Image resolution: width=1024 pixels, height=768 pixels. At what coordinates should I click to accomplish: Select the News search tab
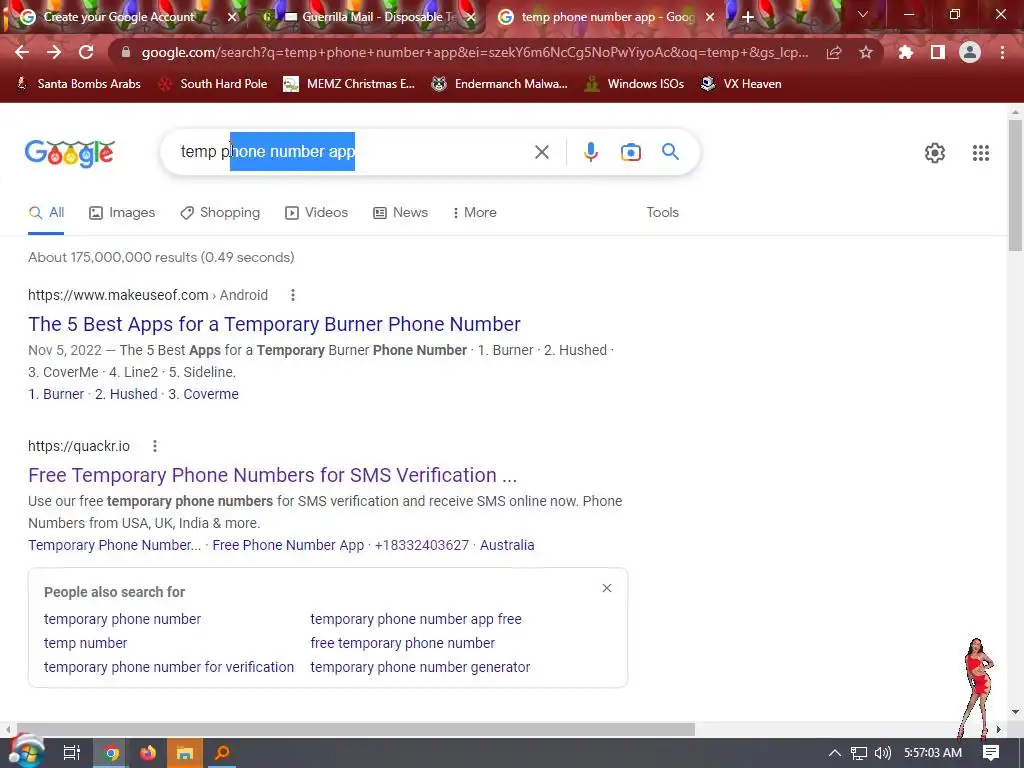point(400,212)
